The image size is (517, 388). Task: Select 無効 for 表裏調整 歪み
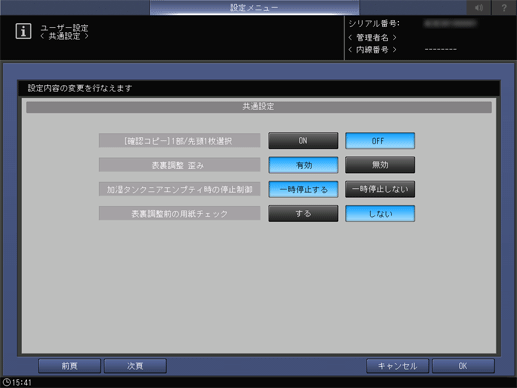(x=380, y=165)
